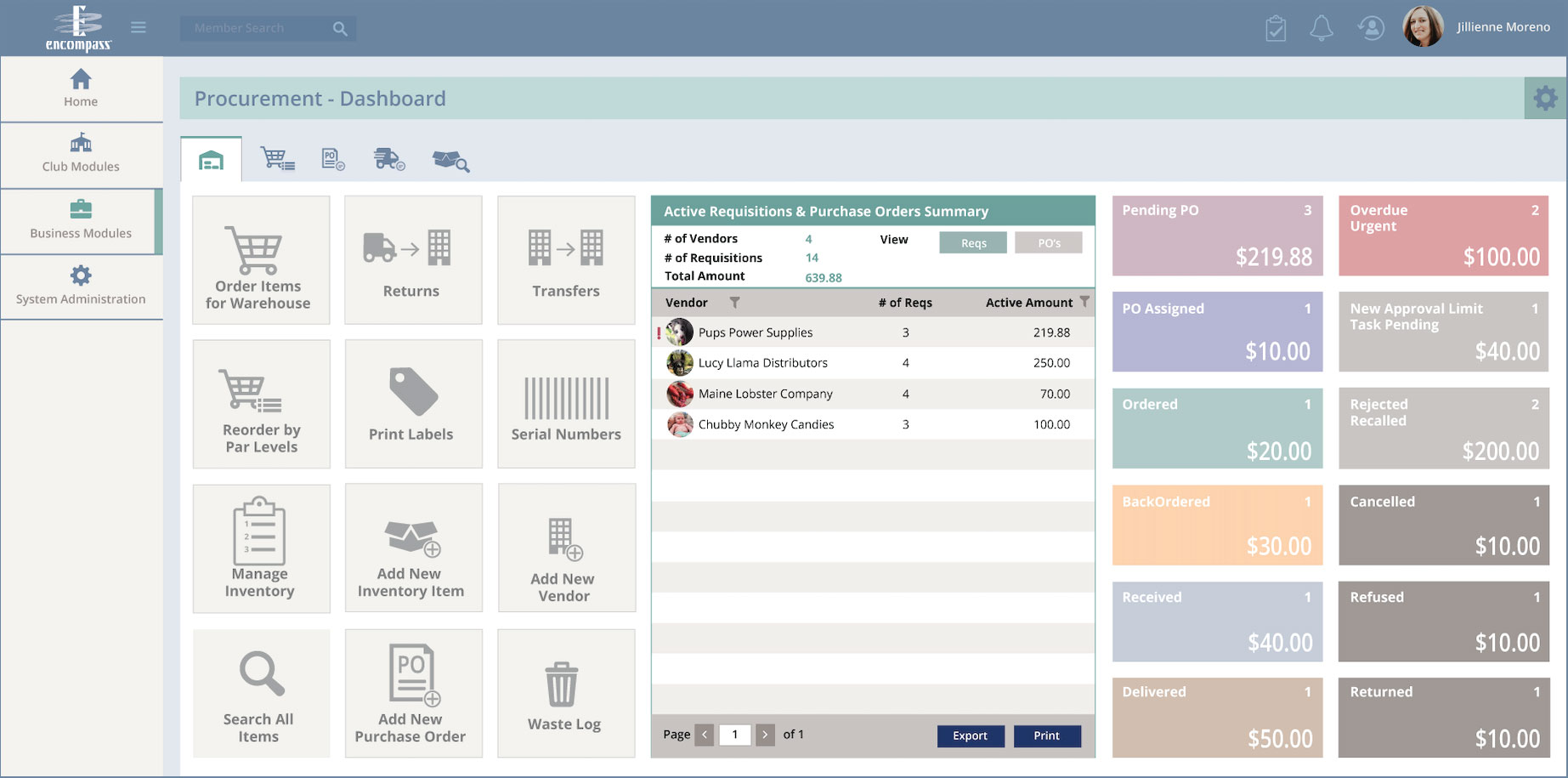Click the hamburger menu icon
The width and height of the screenshot is (1568, 778).
click(139, 28)
